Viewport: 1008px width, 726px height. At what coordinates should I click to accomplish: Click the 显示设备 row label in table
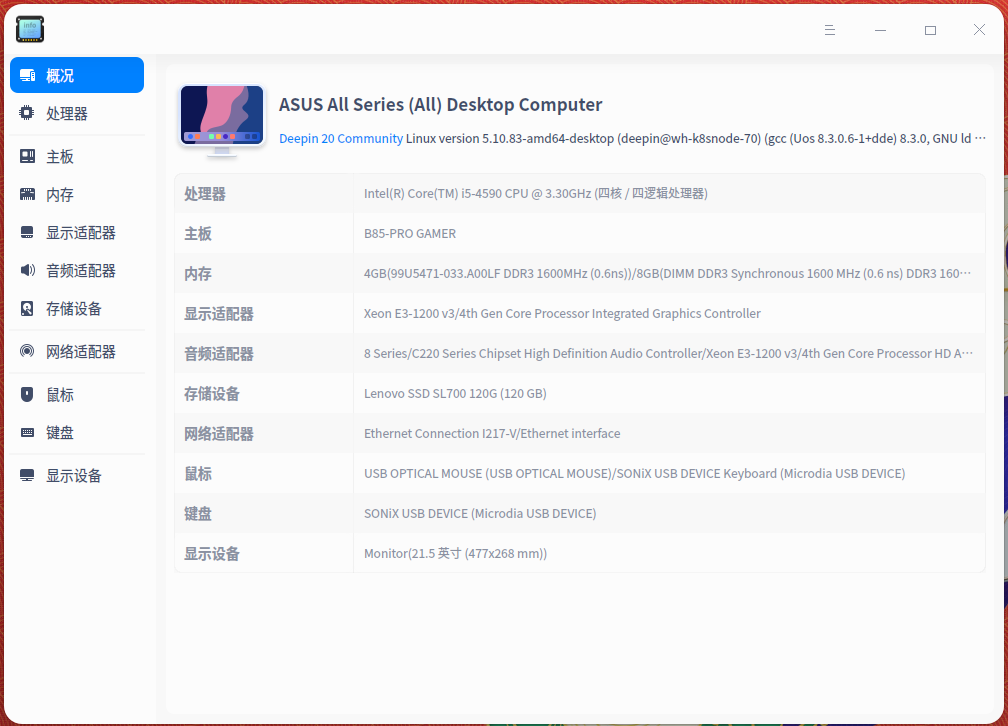212,553
